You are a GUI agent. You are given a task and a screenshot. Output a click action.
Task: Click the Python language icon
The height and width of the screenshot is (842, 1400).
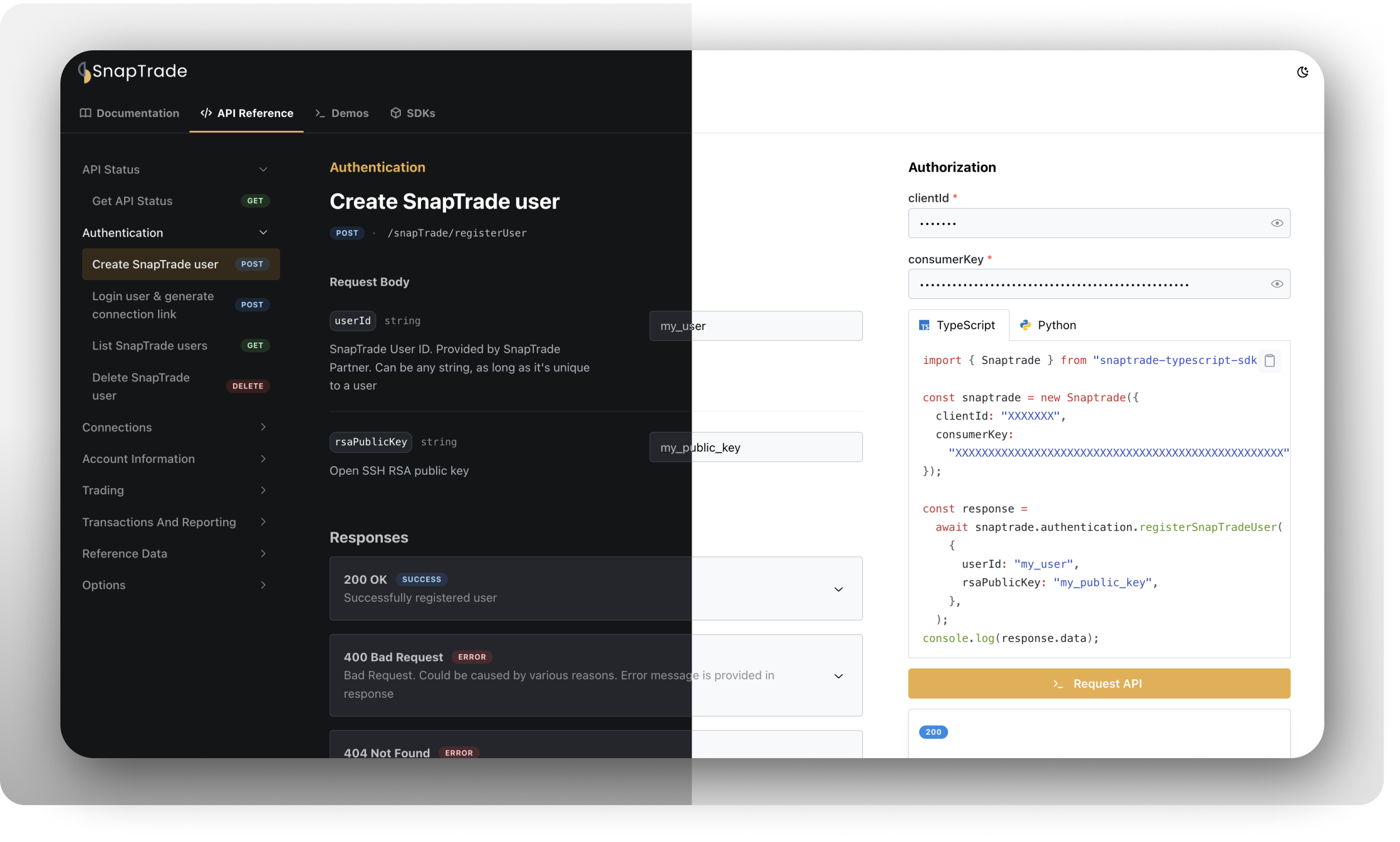pyautogui.click(x=1025, y=325)
